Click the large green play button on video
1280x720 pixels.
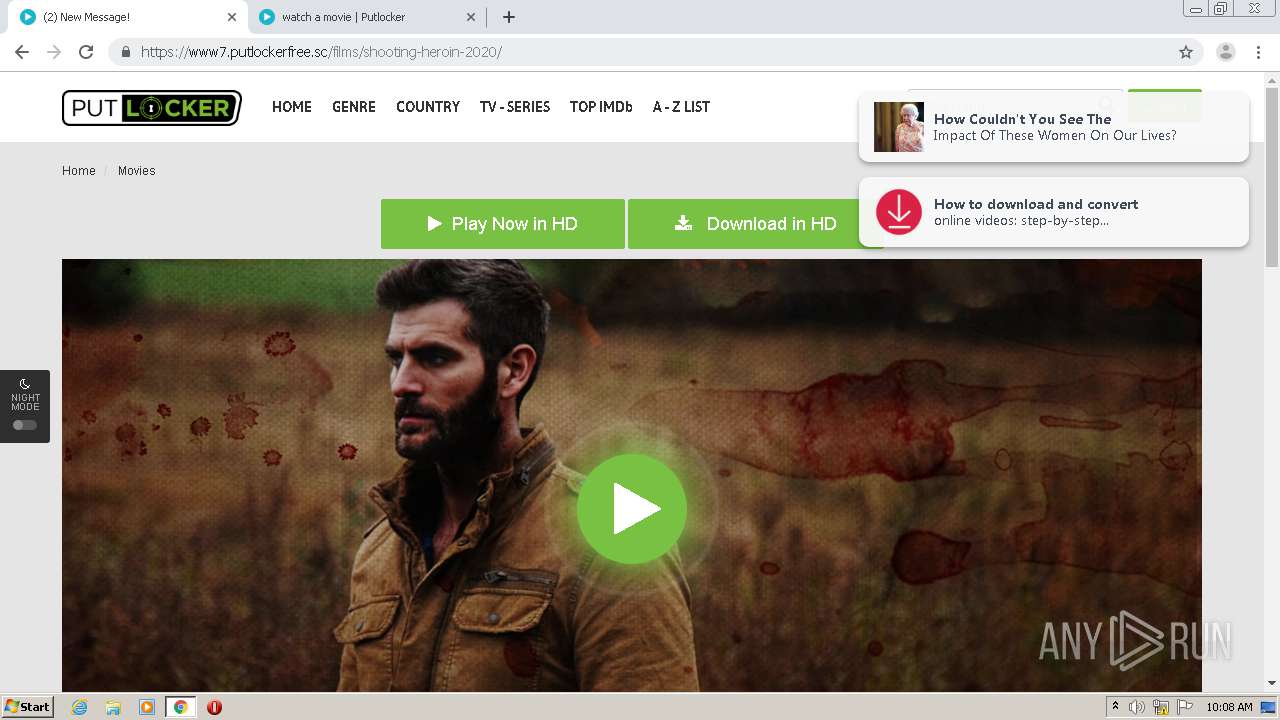click(632, 509)
